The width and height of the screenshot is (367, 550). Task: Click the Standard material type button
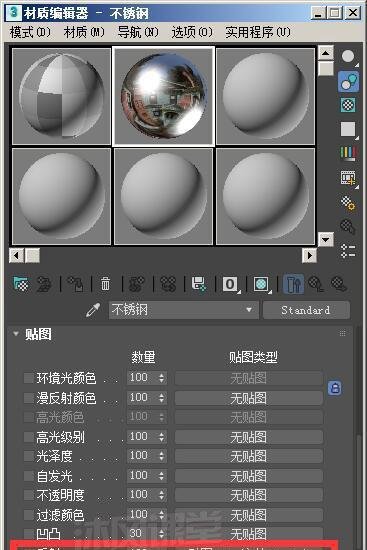(306, 310)
